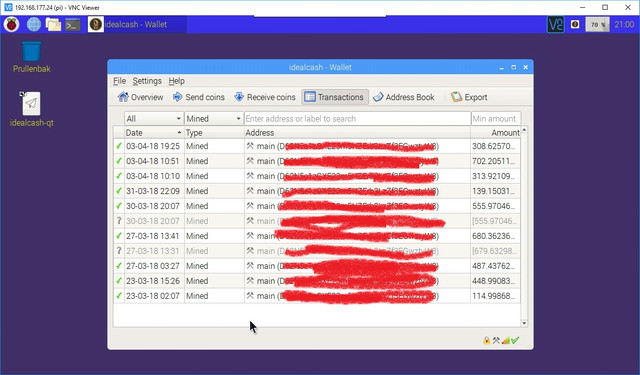The image size is (640, 375).
Task: Open the Address Book page
Action: (x=404, y=97)
